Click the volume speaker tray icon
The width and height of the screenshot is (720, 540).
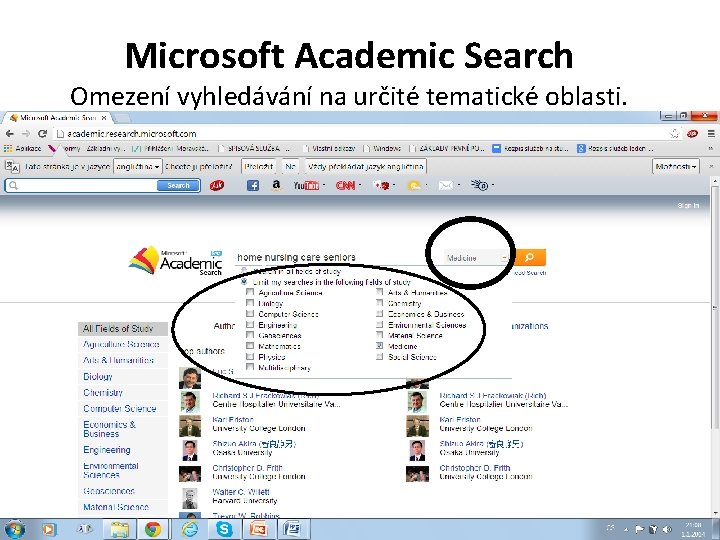pos(668,529)
